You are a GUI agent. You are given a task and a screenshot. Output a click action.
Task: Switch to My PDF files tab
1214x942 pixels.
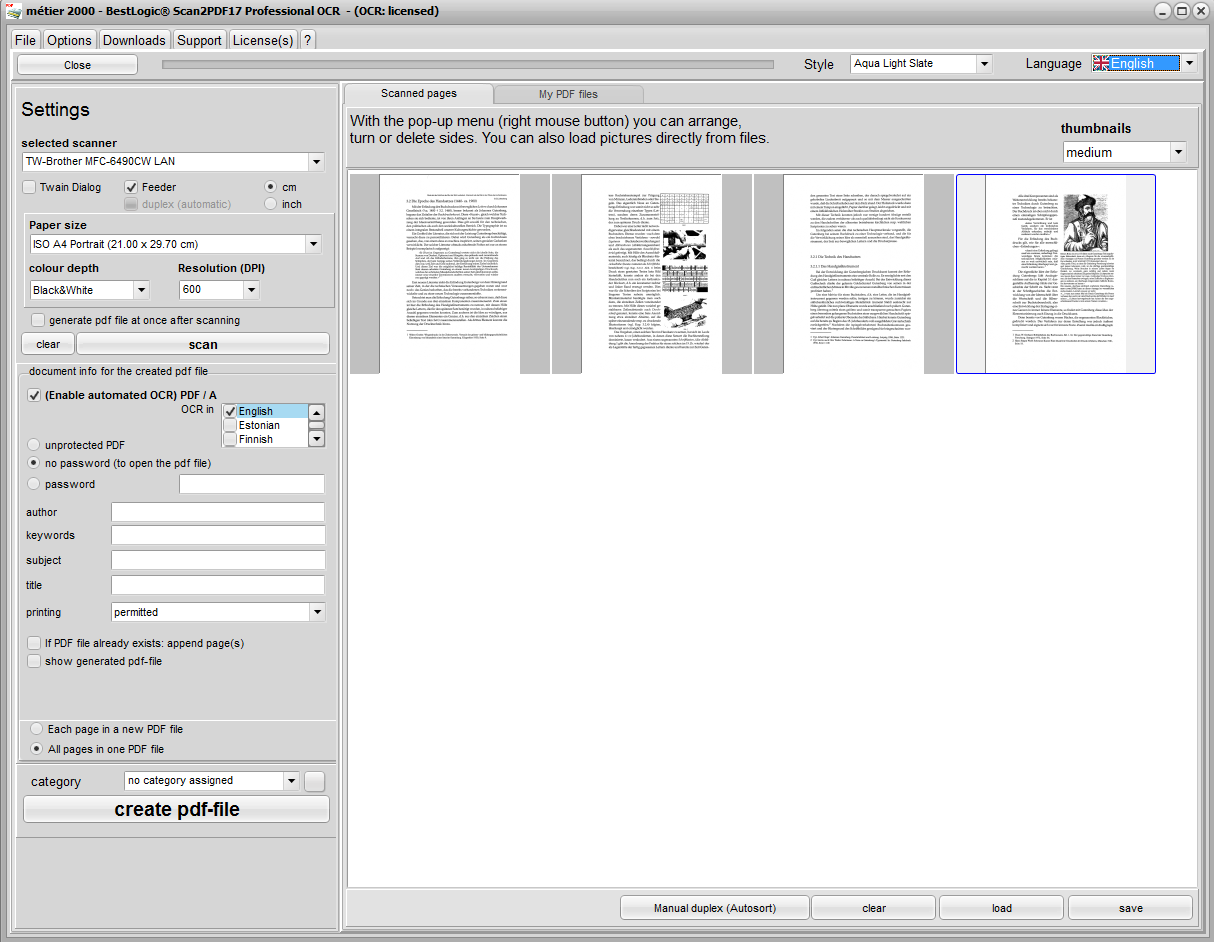568,94
